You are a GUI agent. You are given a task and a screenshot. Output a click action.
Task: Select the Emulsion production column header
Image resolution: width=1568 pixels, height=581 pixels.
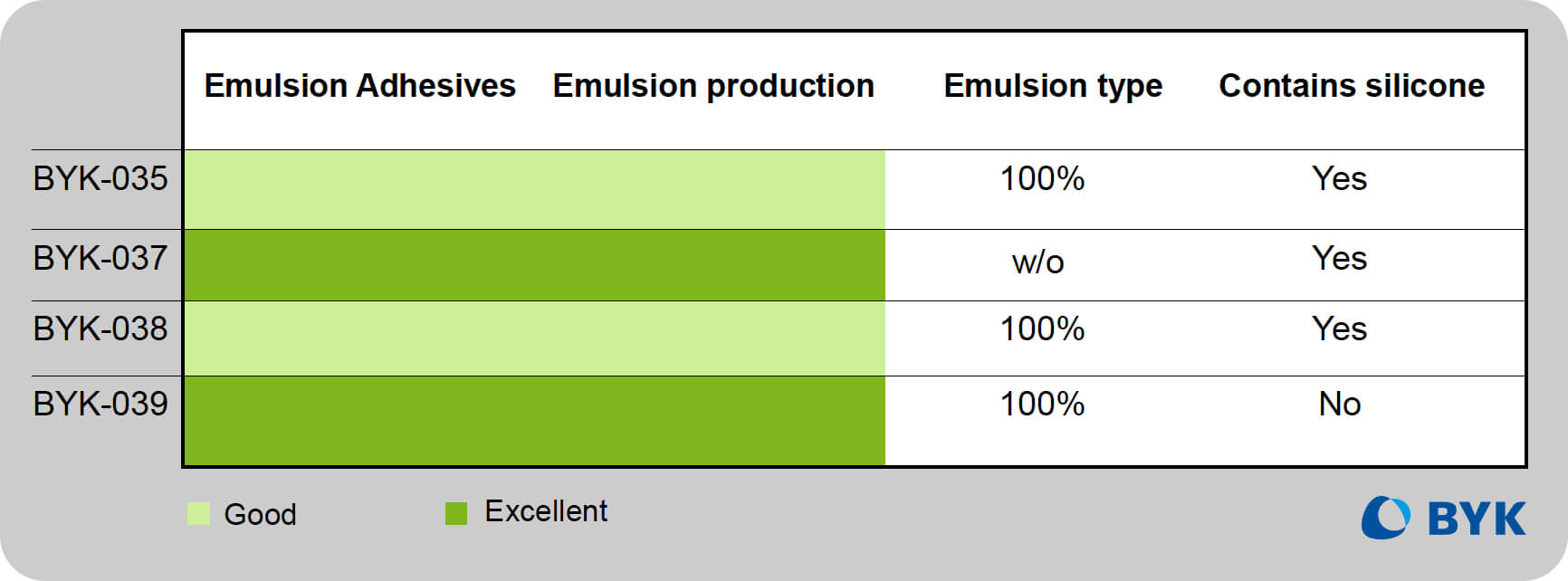pos(713,86)
